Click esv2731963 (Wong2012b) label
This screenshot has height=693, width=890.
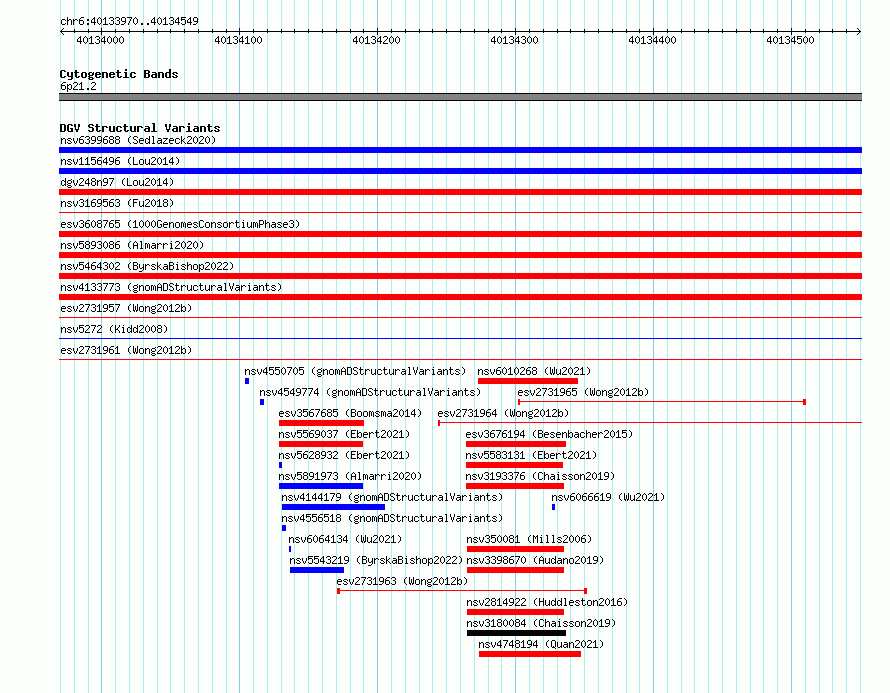click(402, 581)
